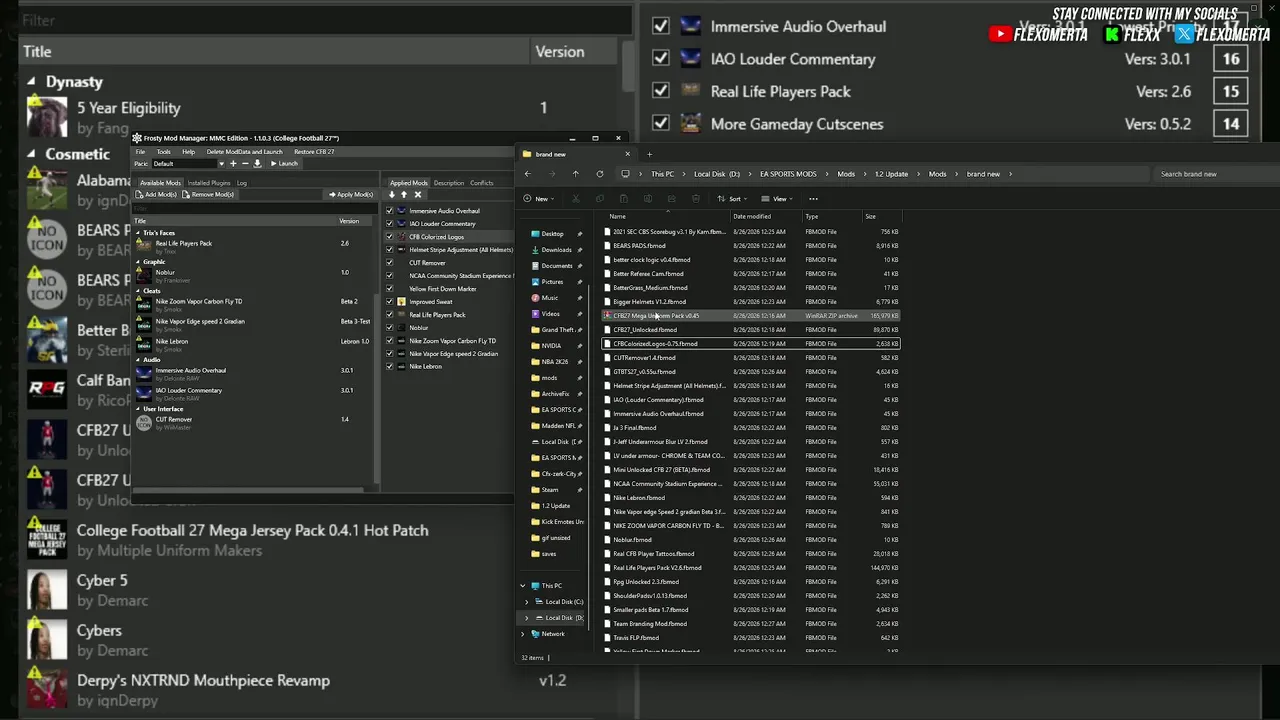This screenshot has height=720, width=1280.
Task: Collapse the Audio category in Available Mods
Action: click(139, 360)
